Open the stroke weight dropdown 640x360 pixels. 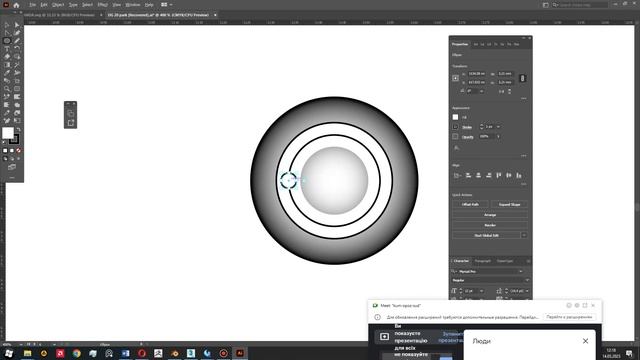pyautogui.click(x=498, y=127)
